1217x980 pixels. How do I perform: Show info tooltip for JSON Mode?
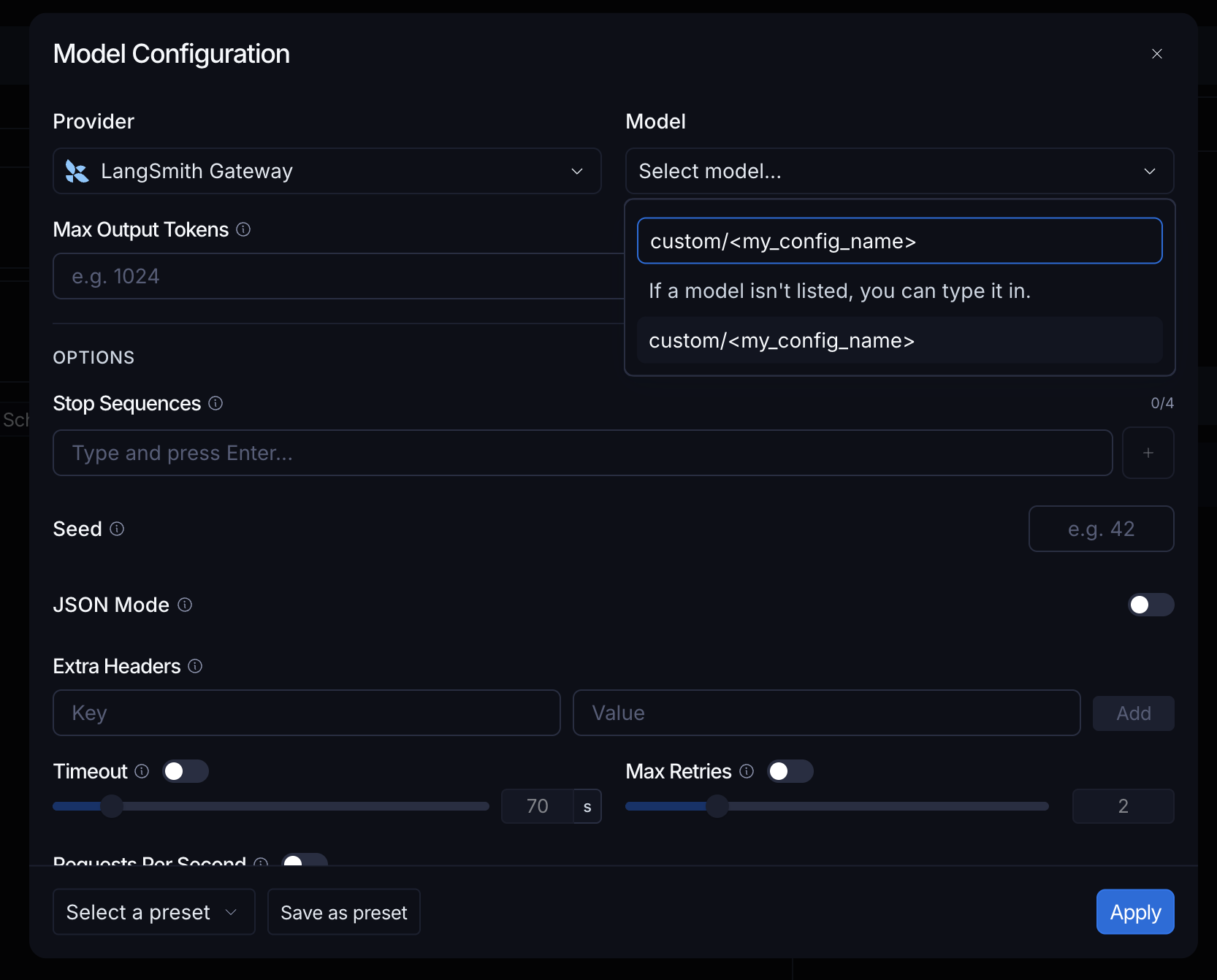click(185, 605)
